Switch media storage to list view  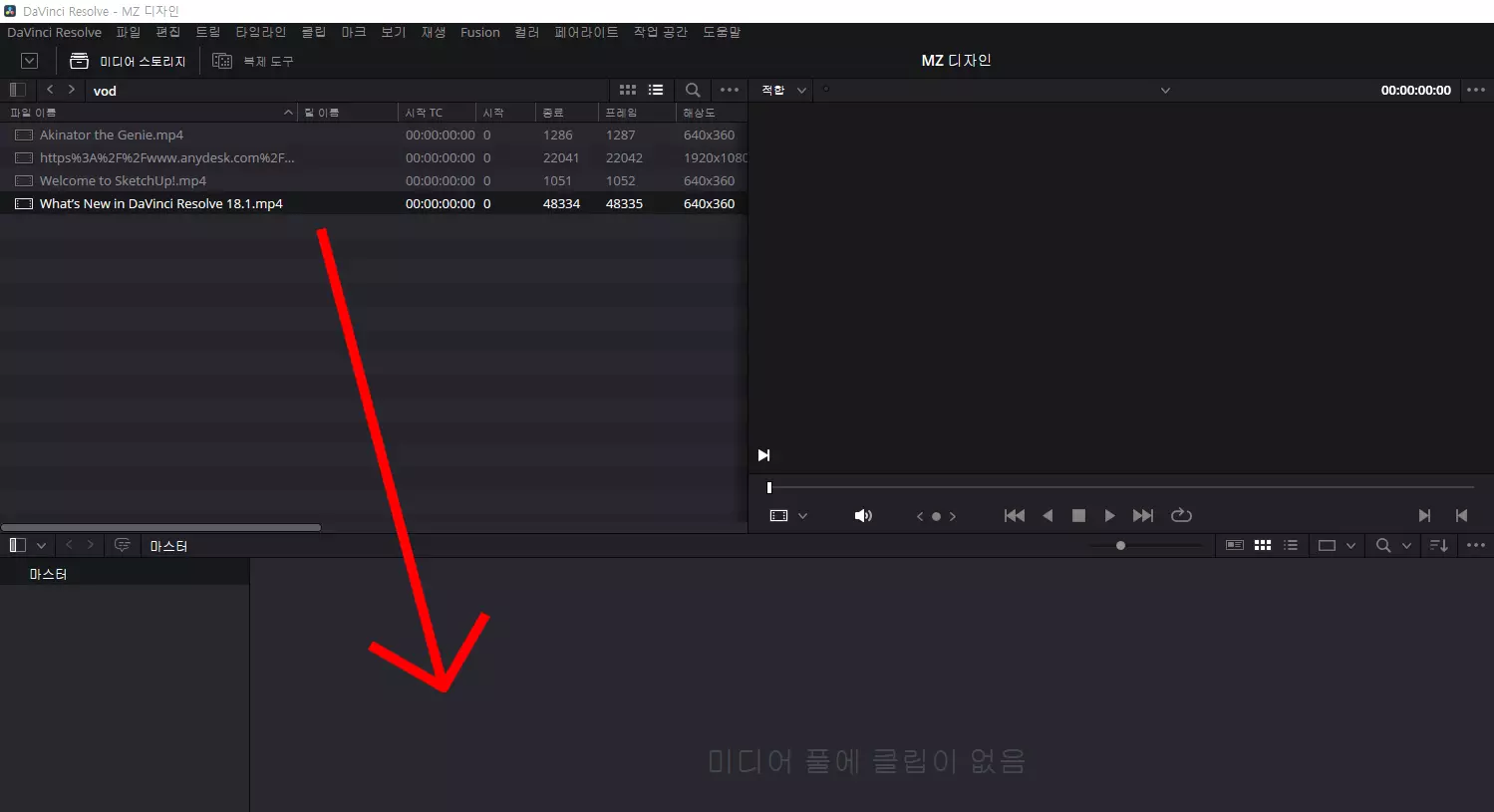point(656,90)
